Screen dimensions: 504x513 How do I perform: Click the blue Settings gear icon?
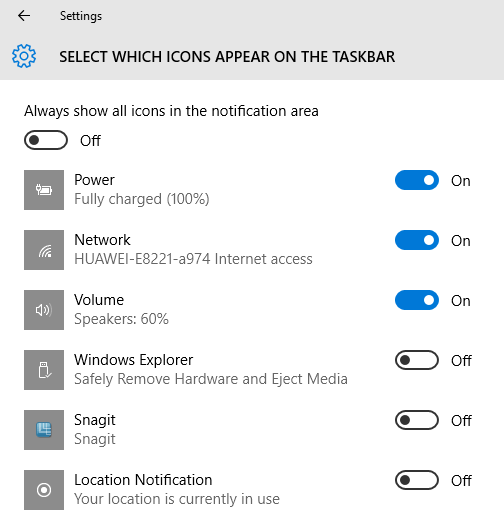24,56
